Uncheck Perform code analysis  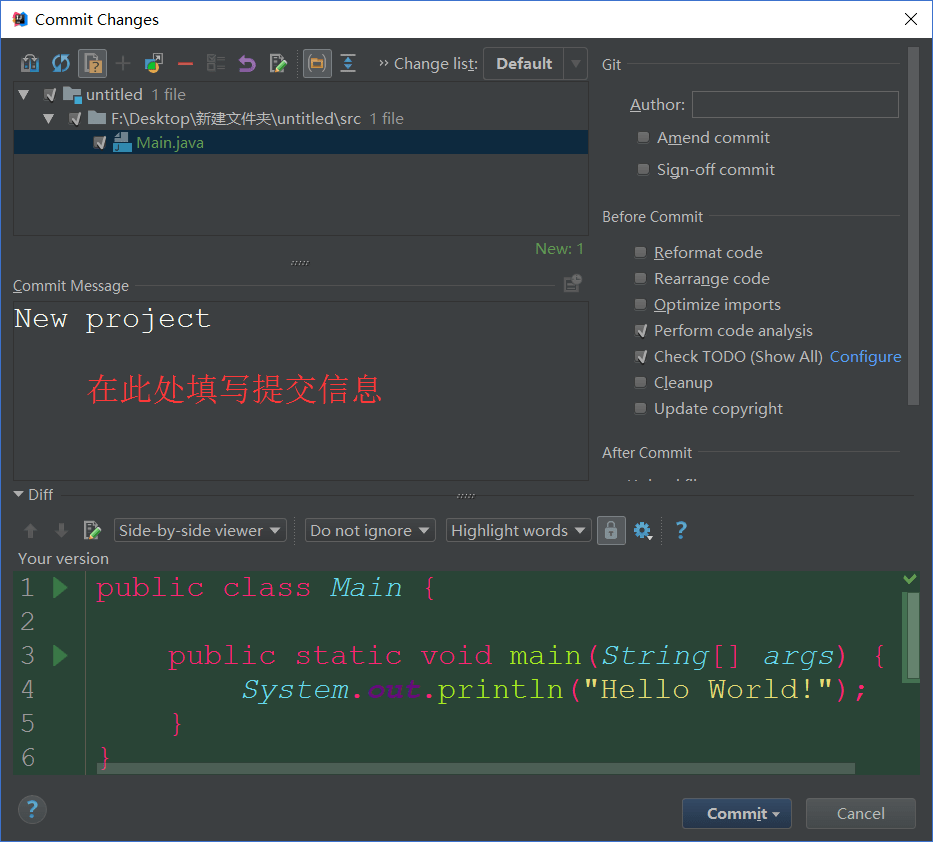pos(641,331)
